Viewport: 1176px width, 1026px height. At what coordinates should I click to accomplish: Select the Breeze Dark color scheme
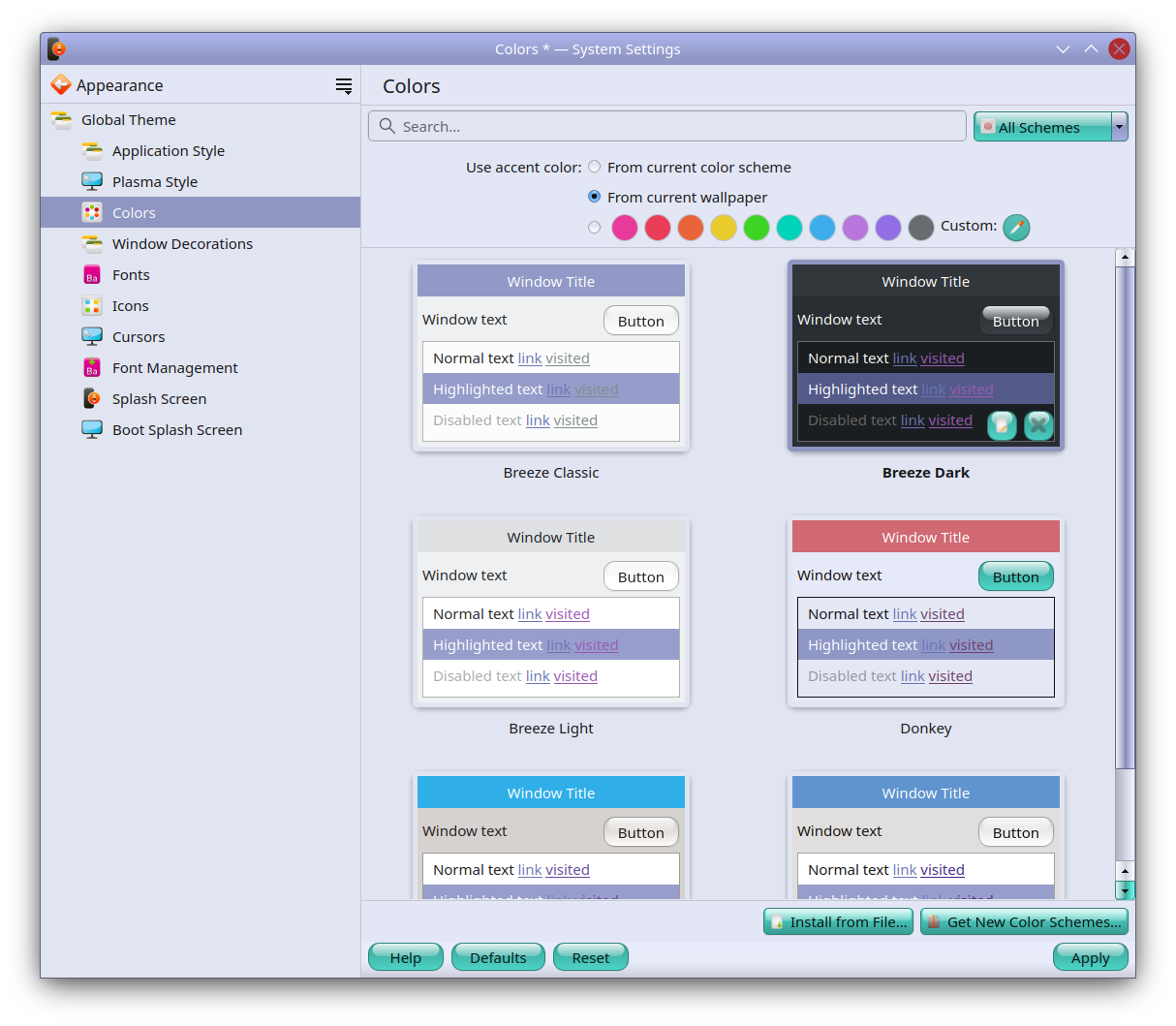point(926,358)
